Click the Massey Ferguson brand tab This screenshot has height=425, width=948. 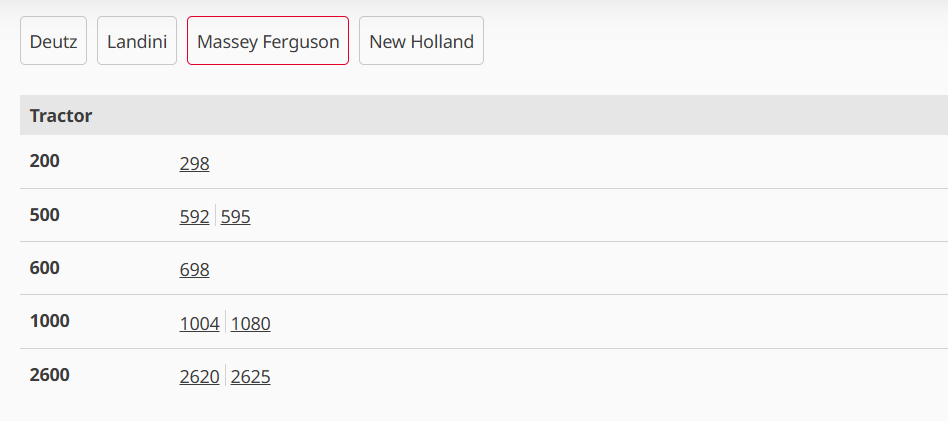pyautogui.click(x=268, y=42)
